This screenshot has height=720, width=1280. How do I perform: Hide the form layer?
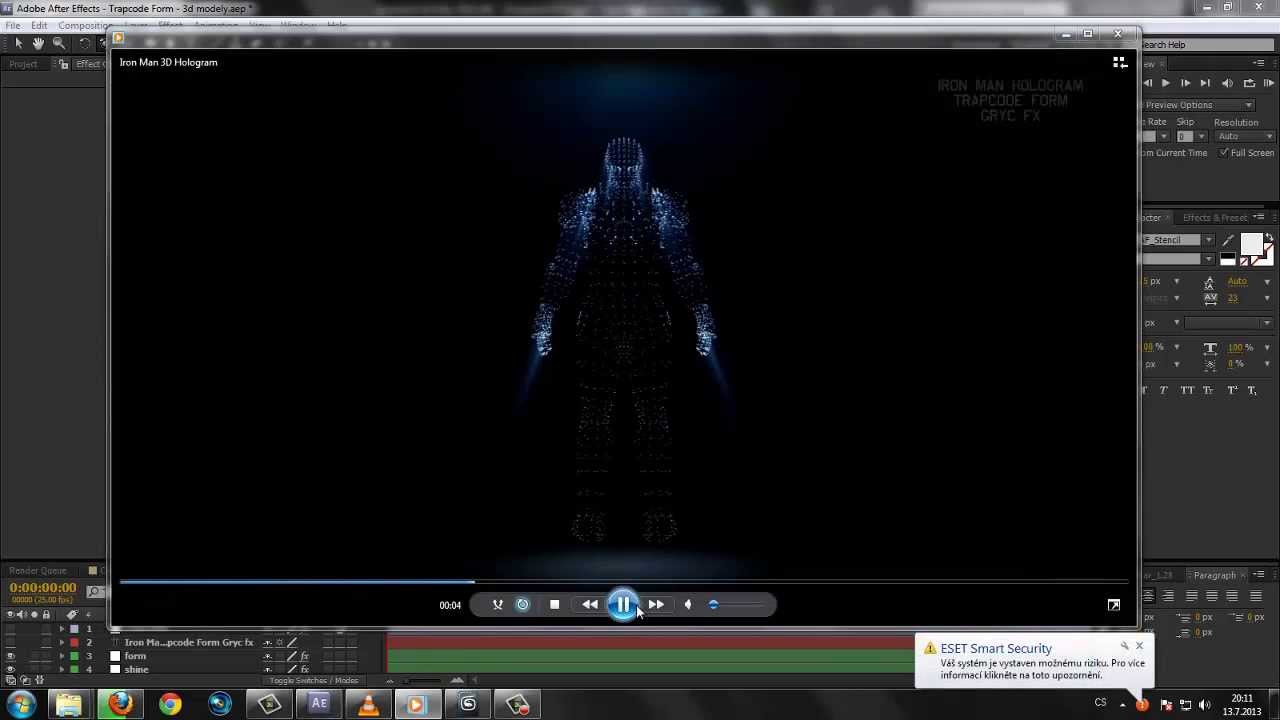coord(10,656)
